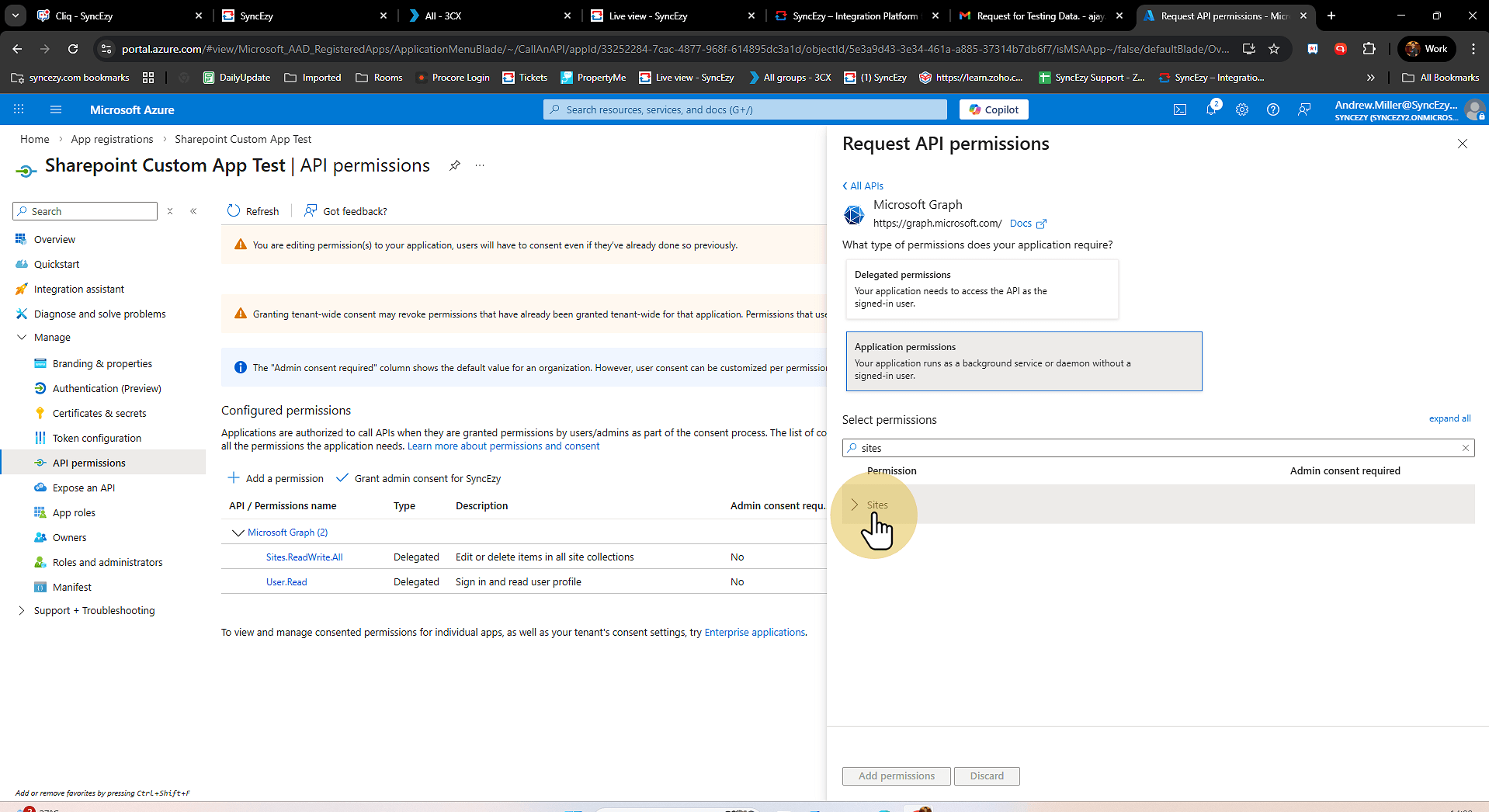Open Certificates & secrets menu item

99,414
